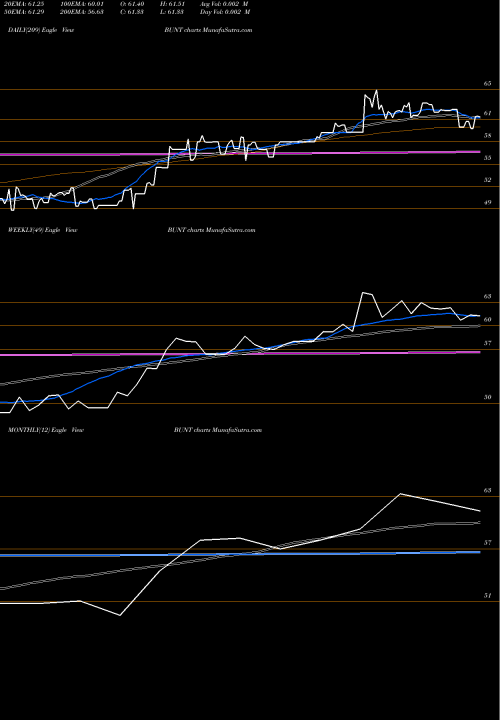
Task: Click the 55 price label on daily chart
Action: 487,158
